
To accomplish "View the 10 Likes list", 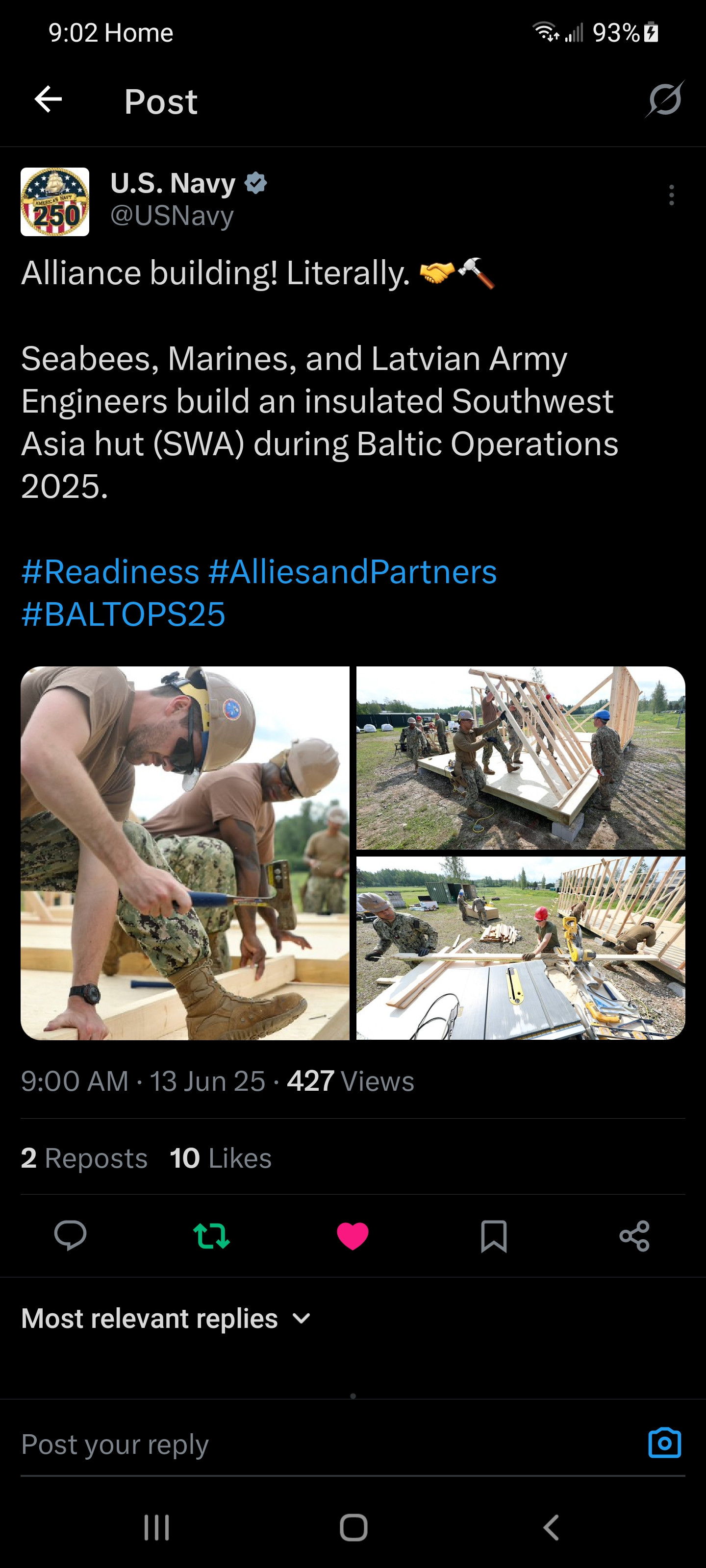I will (x=221, y=1158).
